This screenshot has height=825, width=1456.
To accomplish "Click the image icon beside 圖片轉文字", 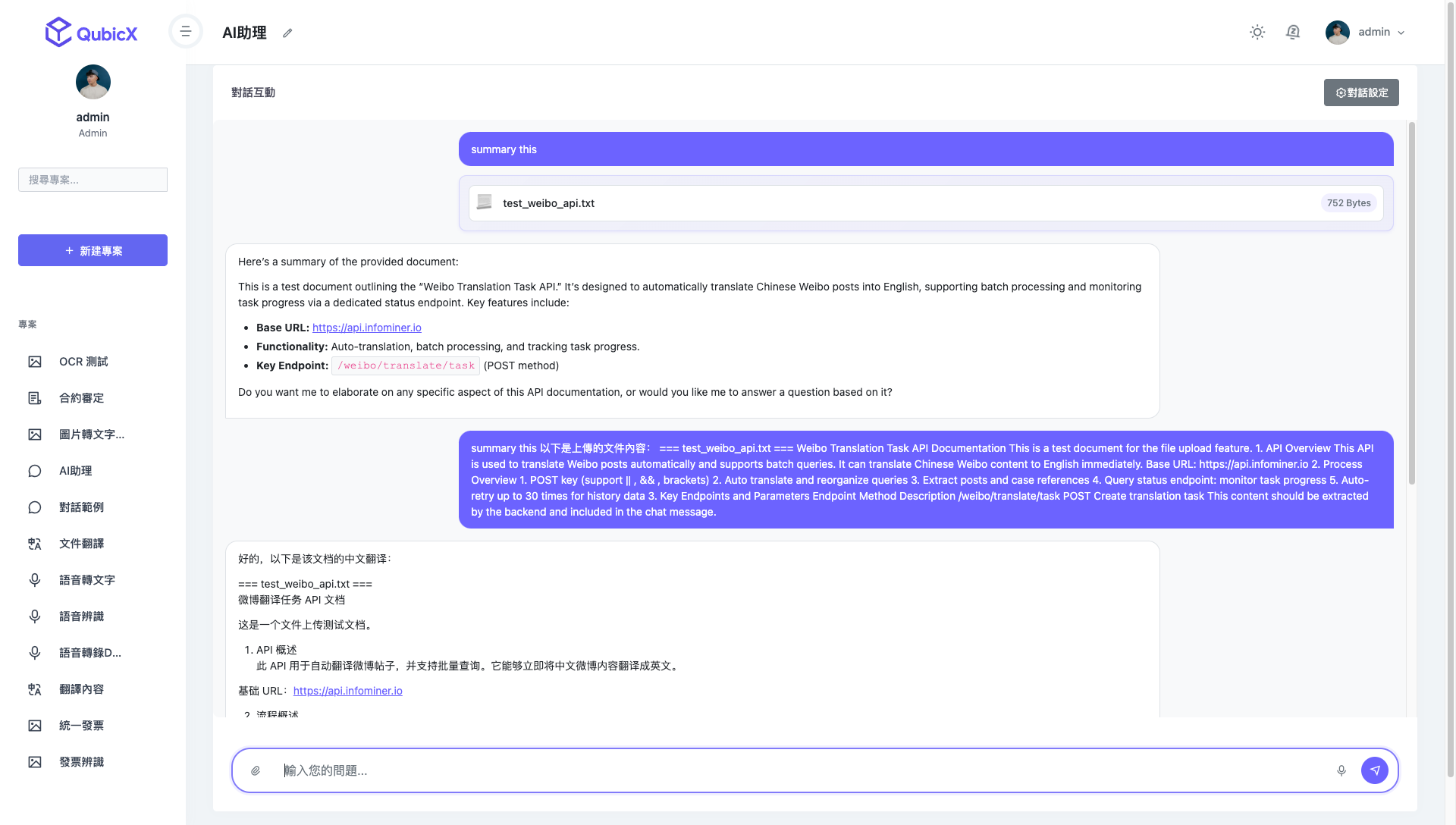I will [x=35, y=434].
